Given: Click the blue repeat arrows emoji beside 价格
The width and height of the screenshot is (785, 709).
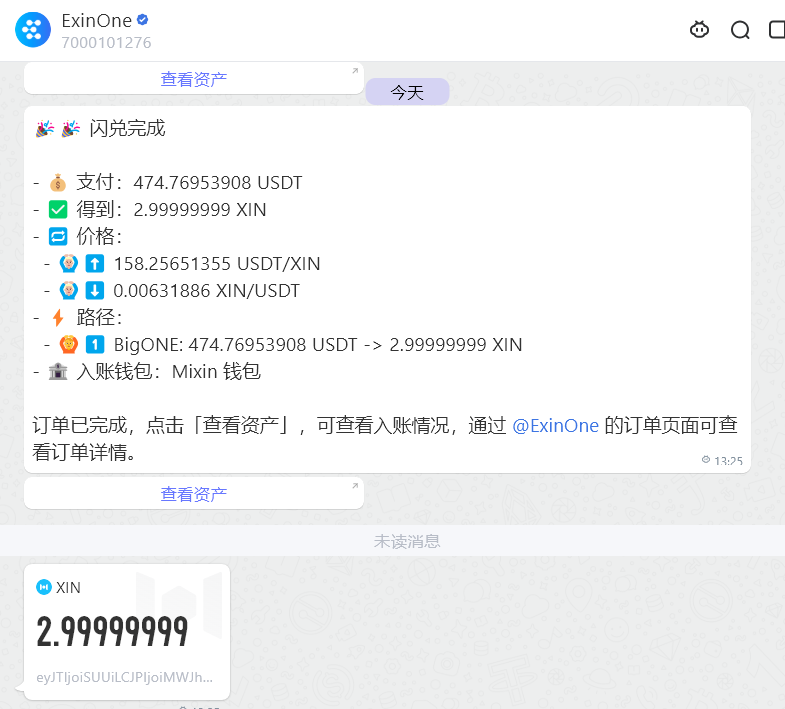Looking at the screenshot, I should click(x=58, y=236).
